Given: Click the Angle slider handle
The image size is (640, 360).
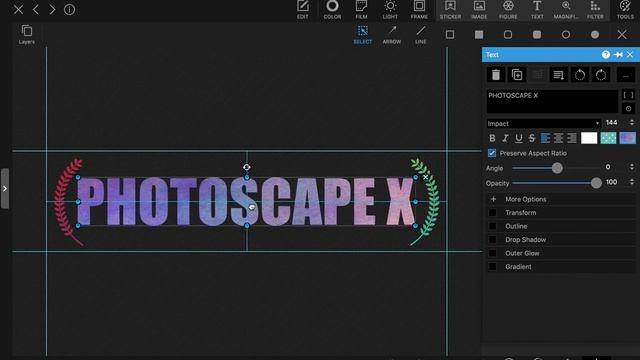Looking at the screenshot, I should 557,168.
